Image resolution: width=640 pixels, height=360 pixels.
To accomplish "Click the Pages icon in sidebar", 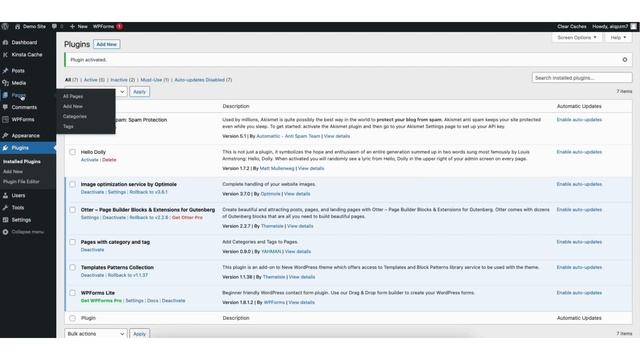I will point(5,95).
